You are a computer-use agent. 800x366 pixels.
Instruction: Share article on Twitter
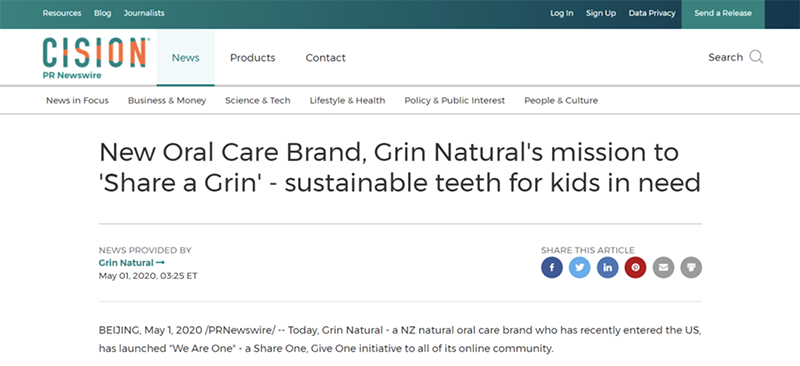[x=580, y=267]
